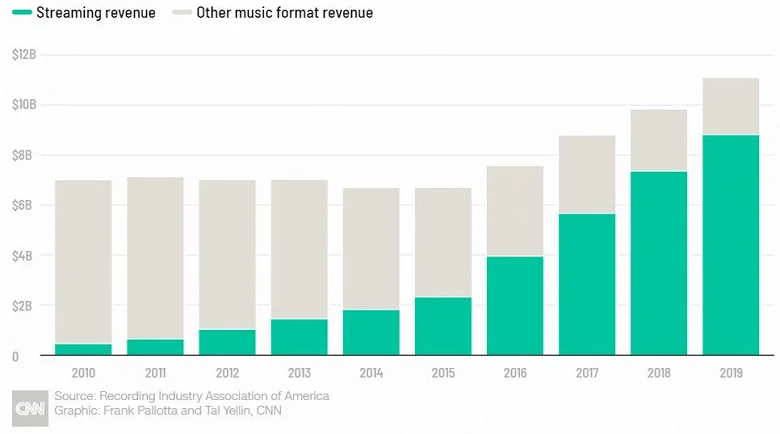
Task: Click the 2017 green streaming bar
Action: click(587, 284)
